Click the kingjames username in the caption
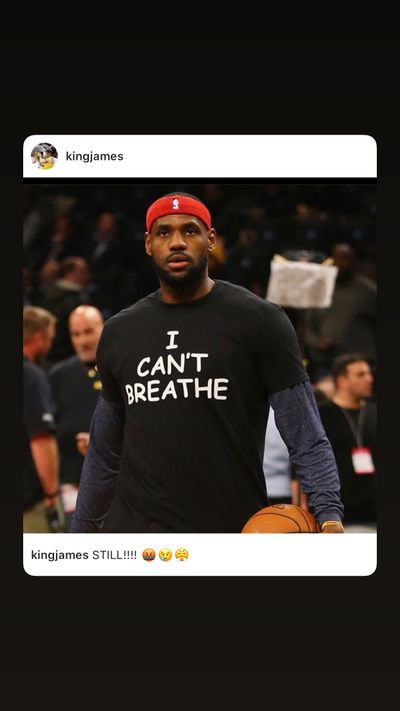Screen dimensions: 400x711 pos(59,555)
